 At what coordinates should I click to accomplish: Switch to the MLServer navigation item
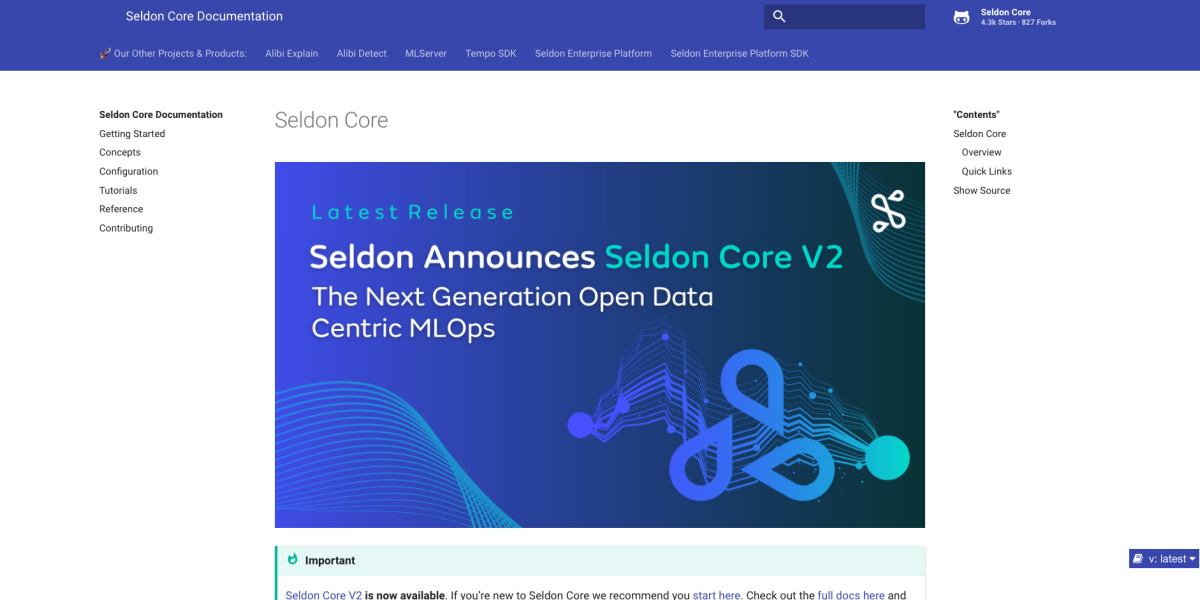(425, 53)
